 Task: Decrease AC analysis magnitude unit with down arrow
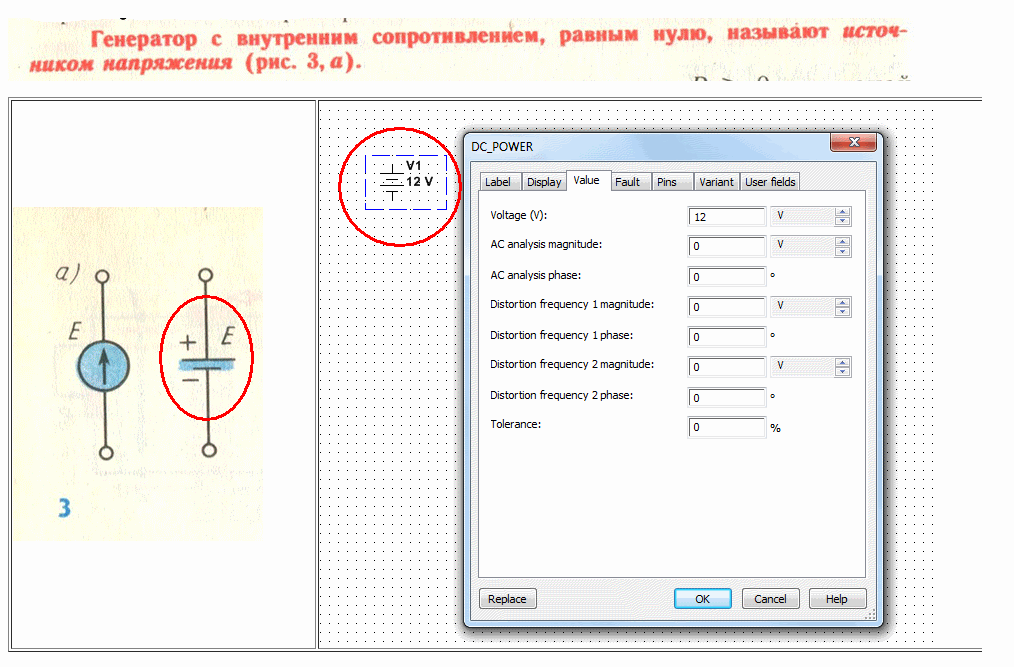click(x=843, y=251)
